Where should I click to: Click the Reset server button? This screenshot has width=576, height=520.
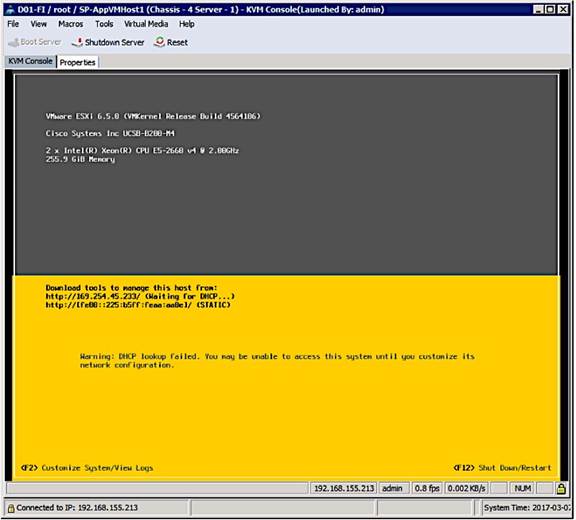[x=171, y=42]
